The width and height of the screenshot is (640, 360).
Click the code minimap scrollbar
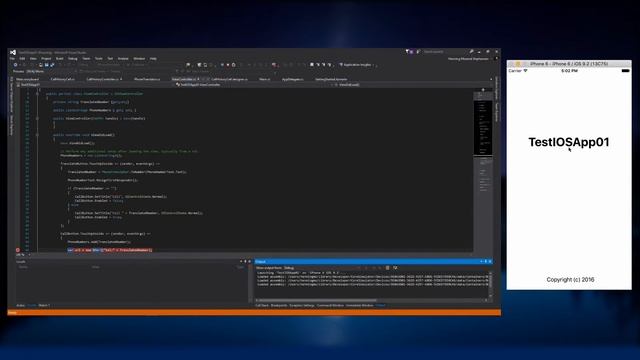[483, 171]
